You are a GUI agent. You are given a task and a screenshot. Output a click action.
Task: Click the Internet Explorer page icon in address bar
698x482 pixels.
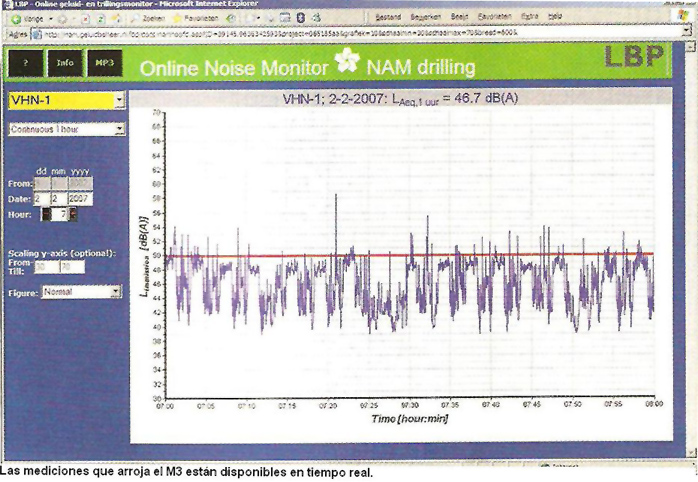click(37, 34)
